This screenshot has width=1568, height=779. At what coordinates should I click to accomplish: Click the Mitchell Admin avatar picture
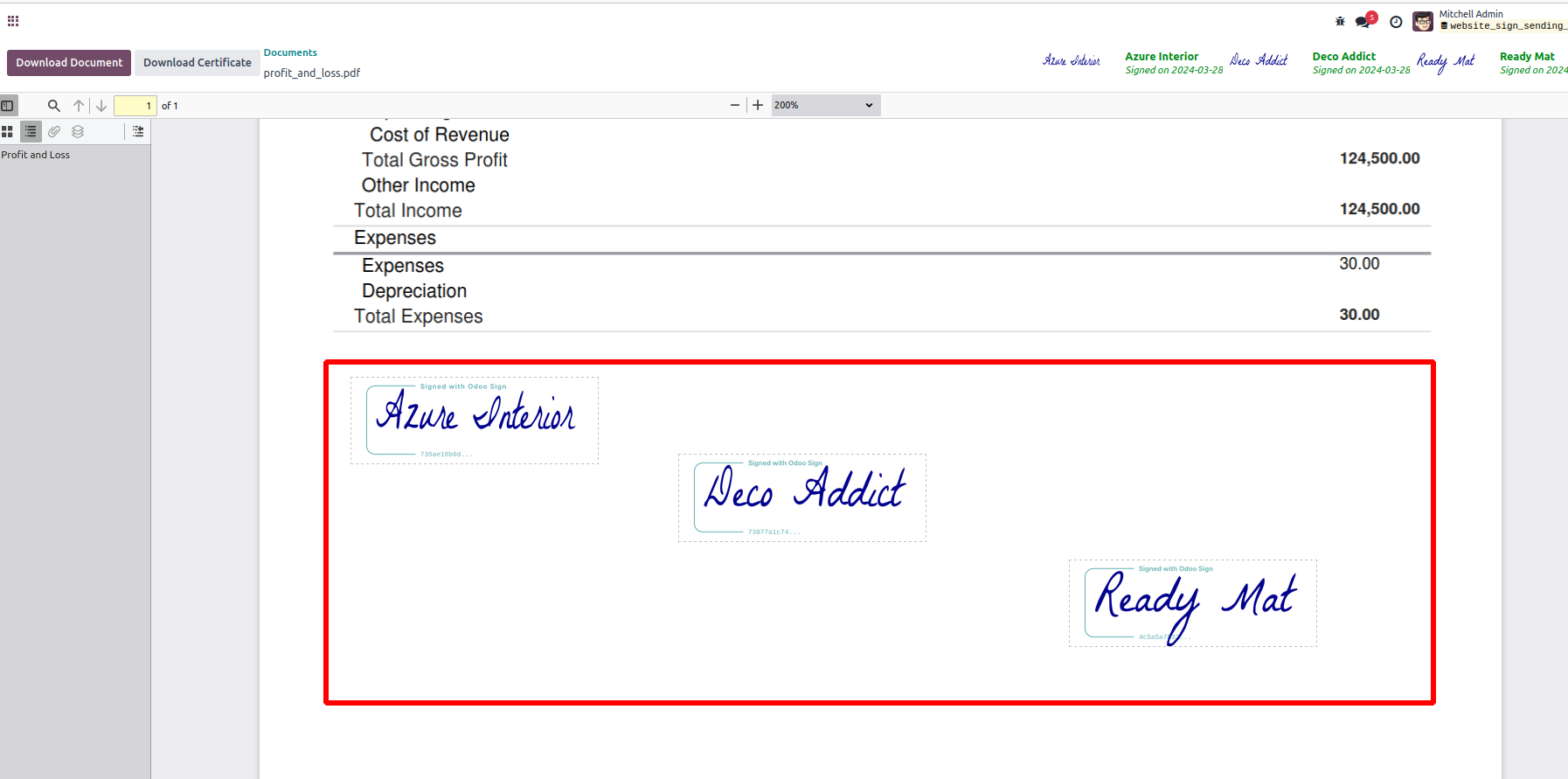click(x=1423, y=21)
